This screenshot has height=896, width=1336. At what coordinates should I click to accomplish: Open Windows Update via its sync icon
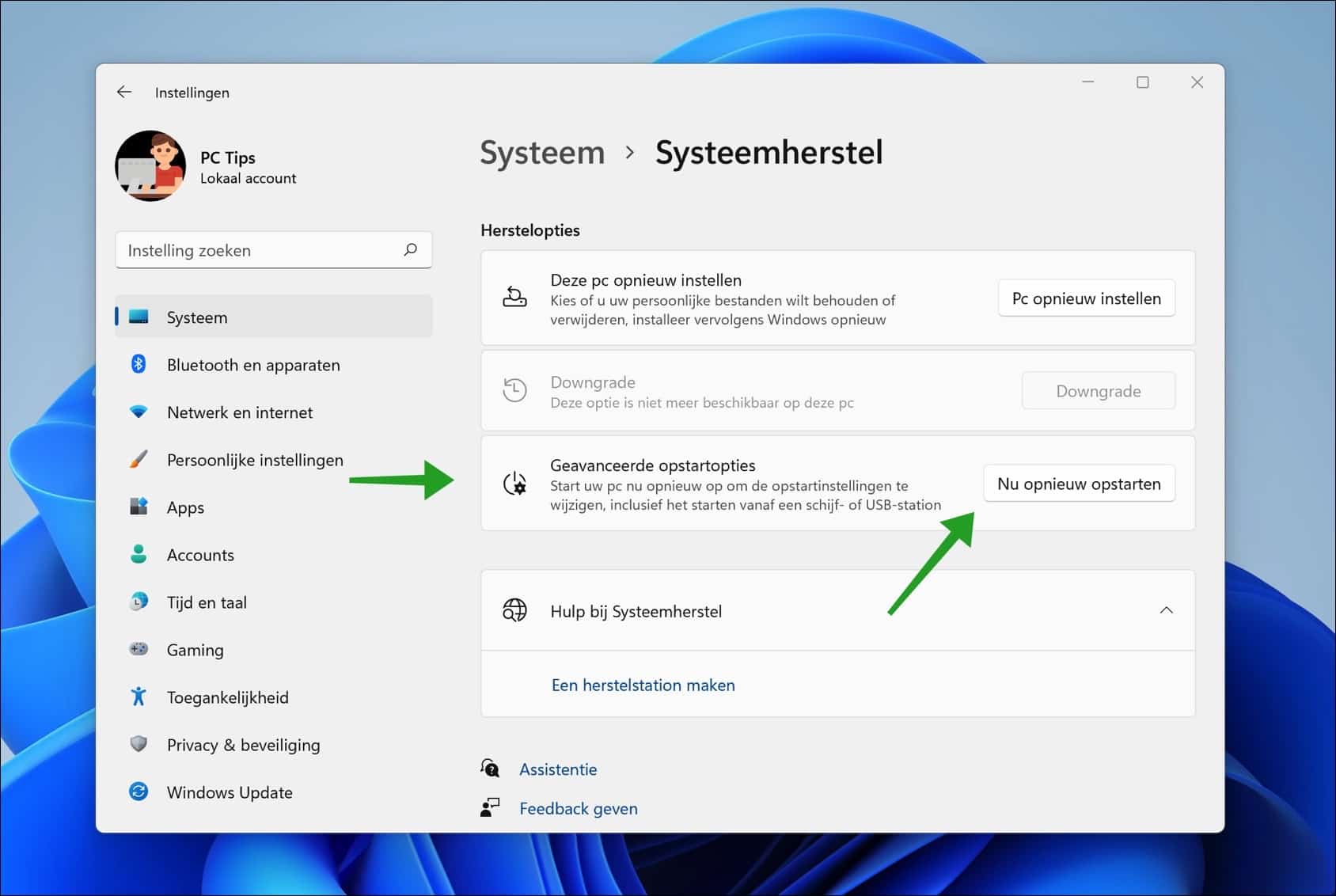pos(140,792)
